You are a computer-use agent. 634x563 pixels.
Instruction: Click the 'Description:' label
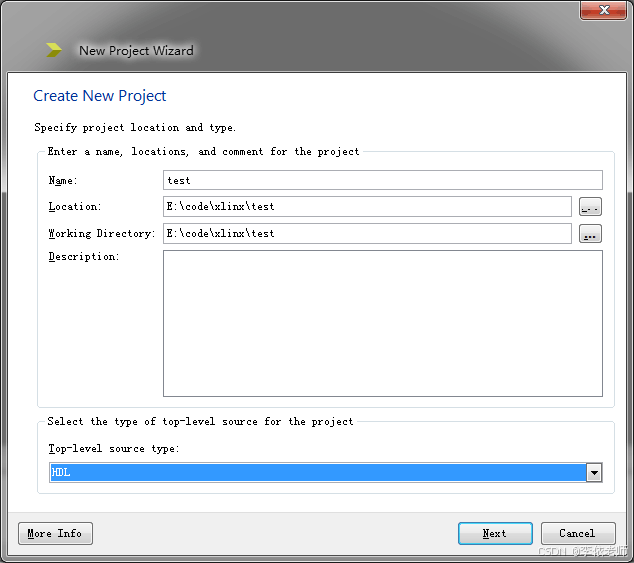(84, 256)
